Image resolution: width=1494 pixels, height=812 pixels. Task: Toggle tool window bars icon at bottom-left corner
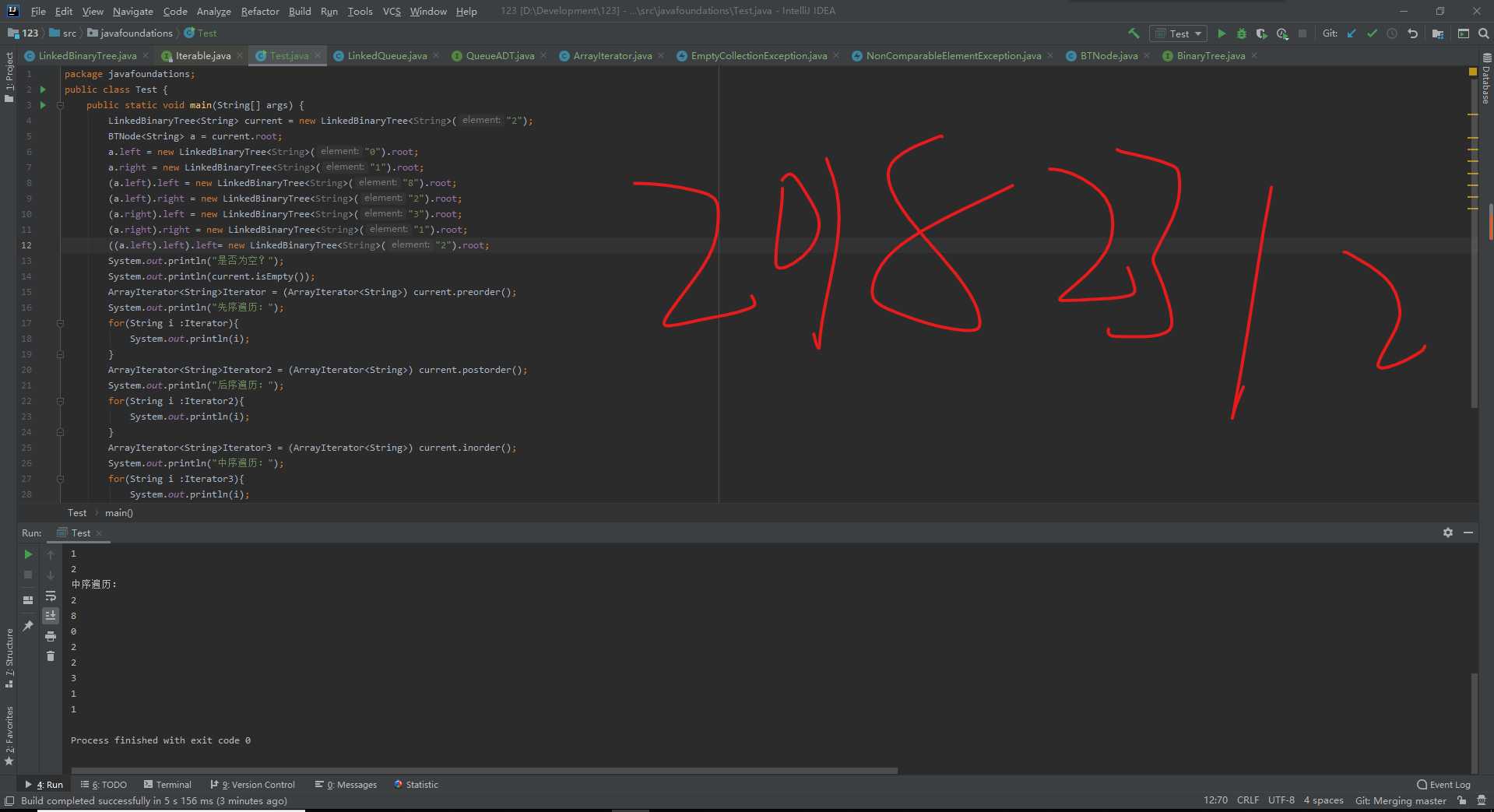(9, 800)
